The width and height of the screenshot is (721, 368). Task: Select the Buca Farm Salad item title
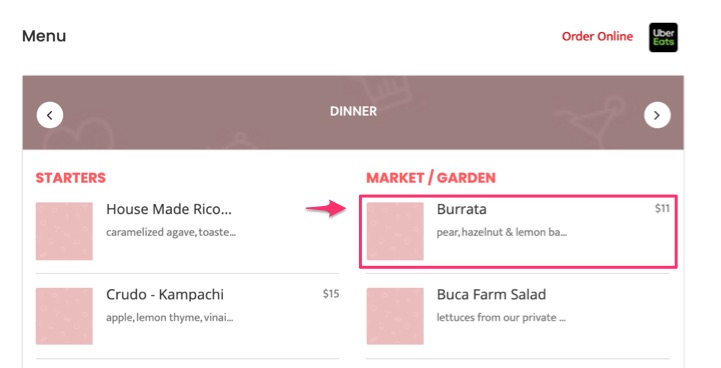[x=491, y=294]
